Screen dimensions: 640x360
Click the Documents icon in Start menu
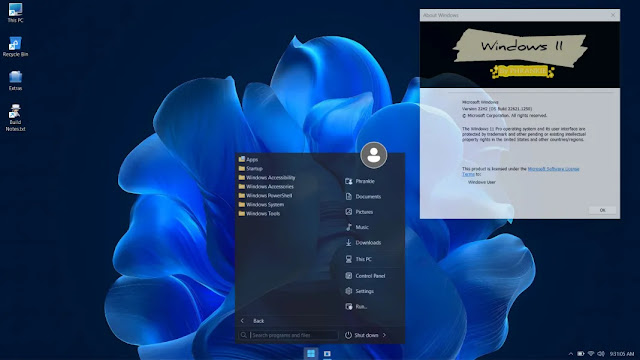click(349, 196)
